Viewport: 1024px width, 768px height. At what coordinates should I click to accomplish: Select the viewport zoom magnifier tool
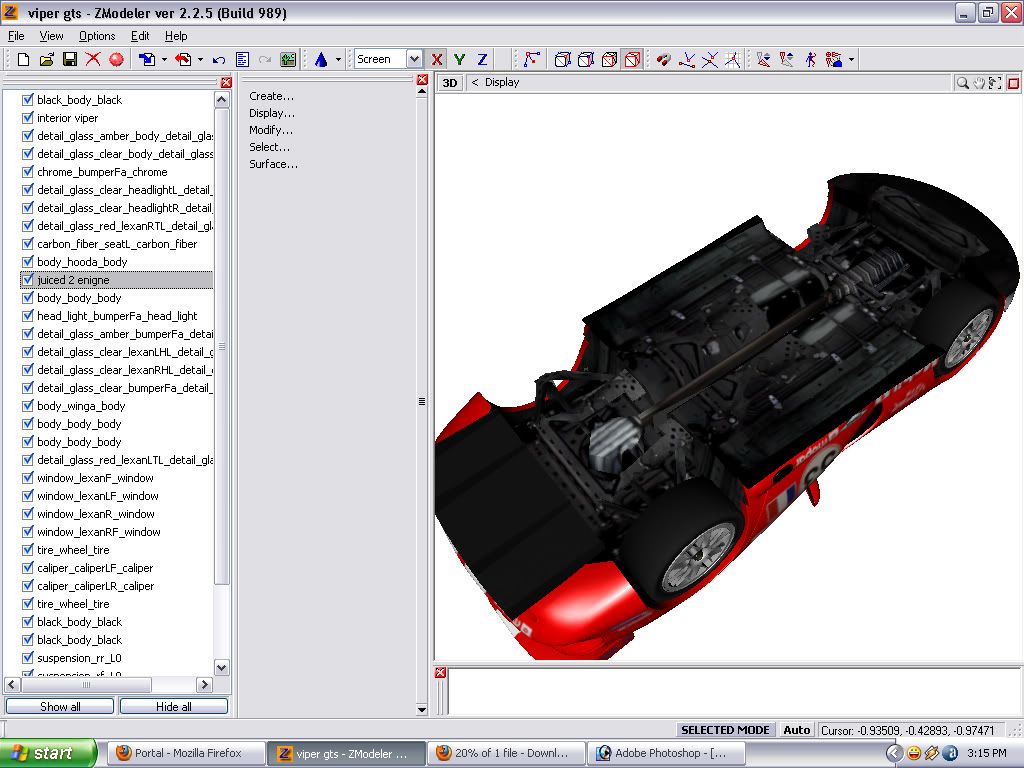tap(962, 83)
